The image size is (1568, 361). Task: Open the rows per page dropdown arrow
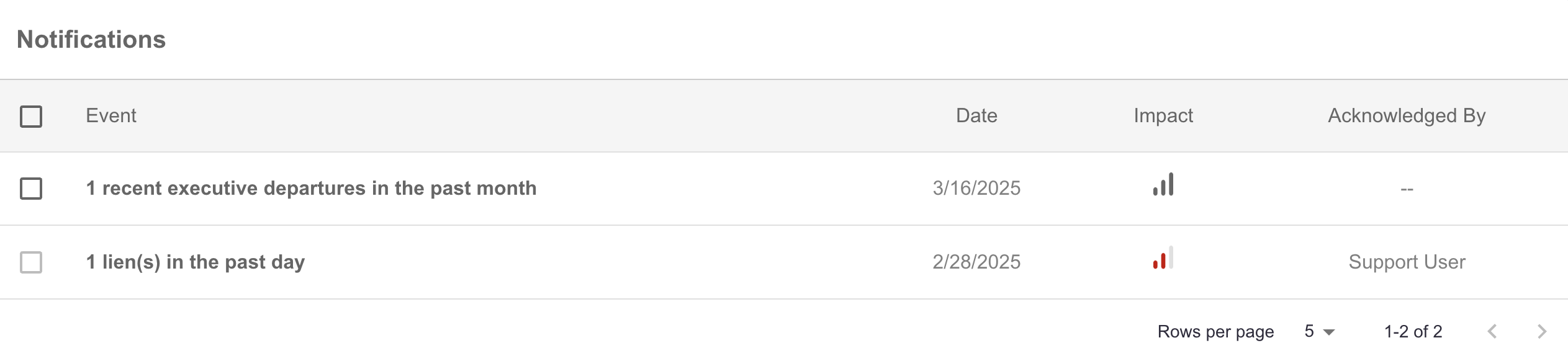[1329, 332]
